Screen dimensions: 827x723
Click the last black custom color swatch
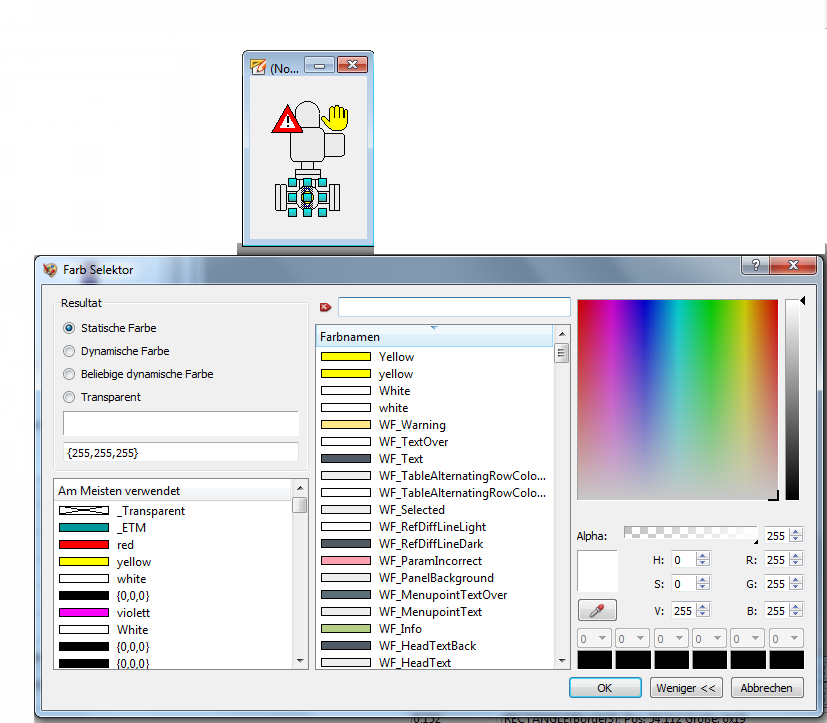tap(786, 660)
